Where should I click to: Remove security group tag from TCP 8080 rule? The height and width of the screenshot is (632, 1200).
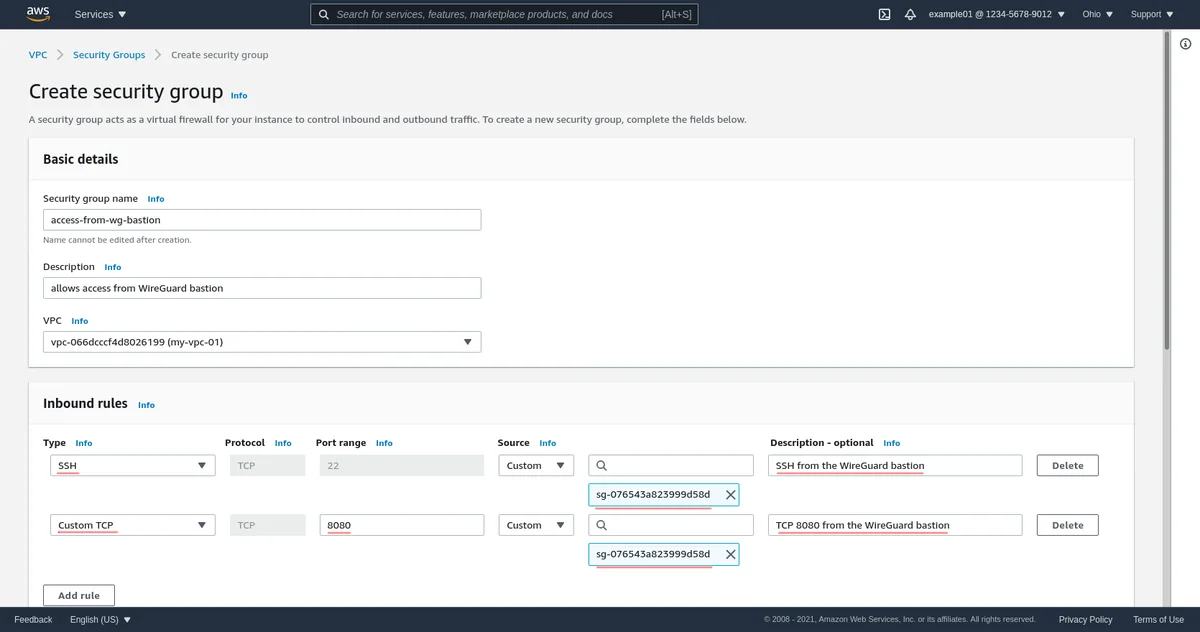730,555
